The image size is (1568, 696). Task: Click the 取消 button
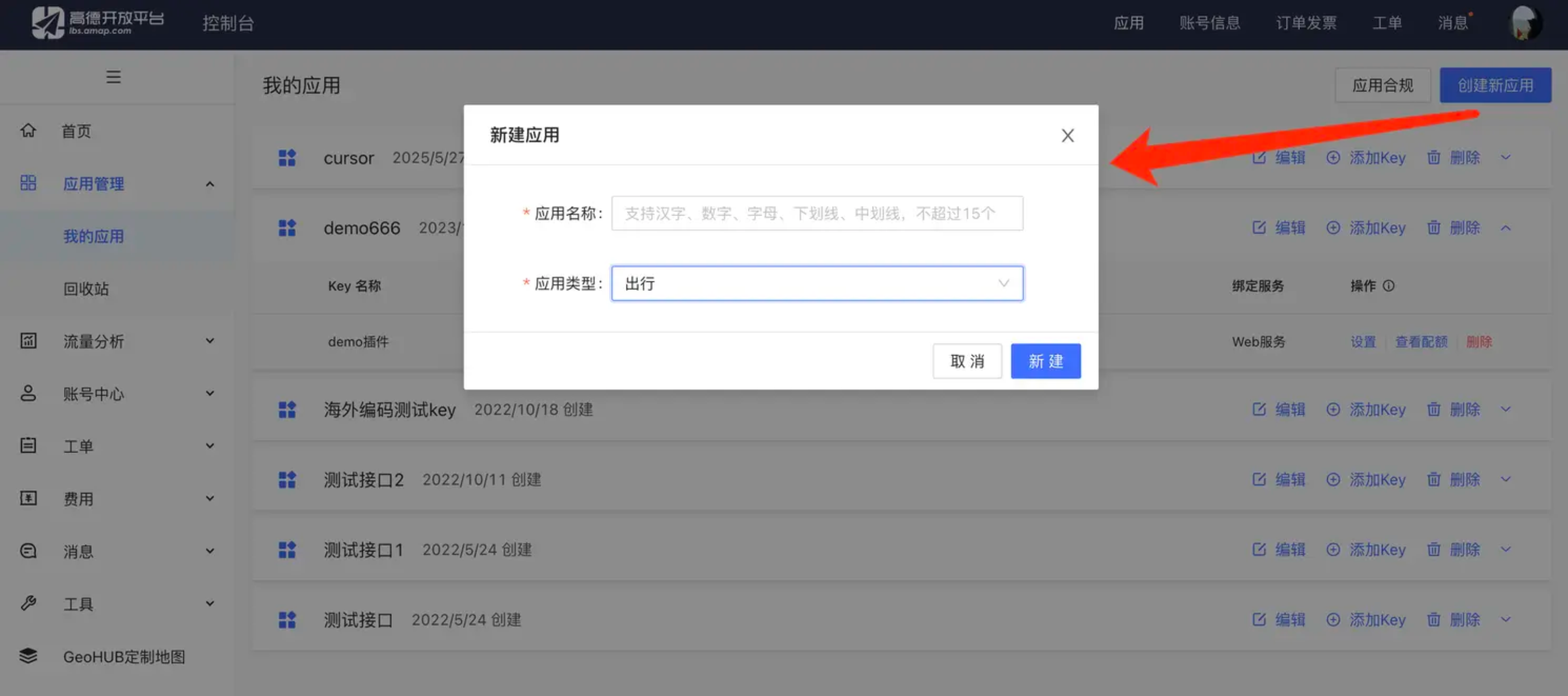pyautogui.click(x=967, y=361)
